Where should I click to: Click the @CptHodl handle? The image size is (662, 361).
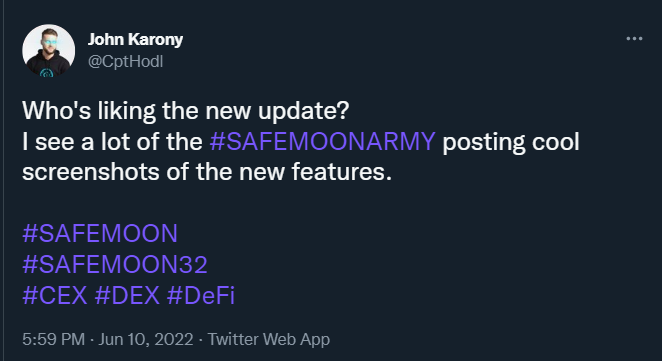coord(125,62)
